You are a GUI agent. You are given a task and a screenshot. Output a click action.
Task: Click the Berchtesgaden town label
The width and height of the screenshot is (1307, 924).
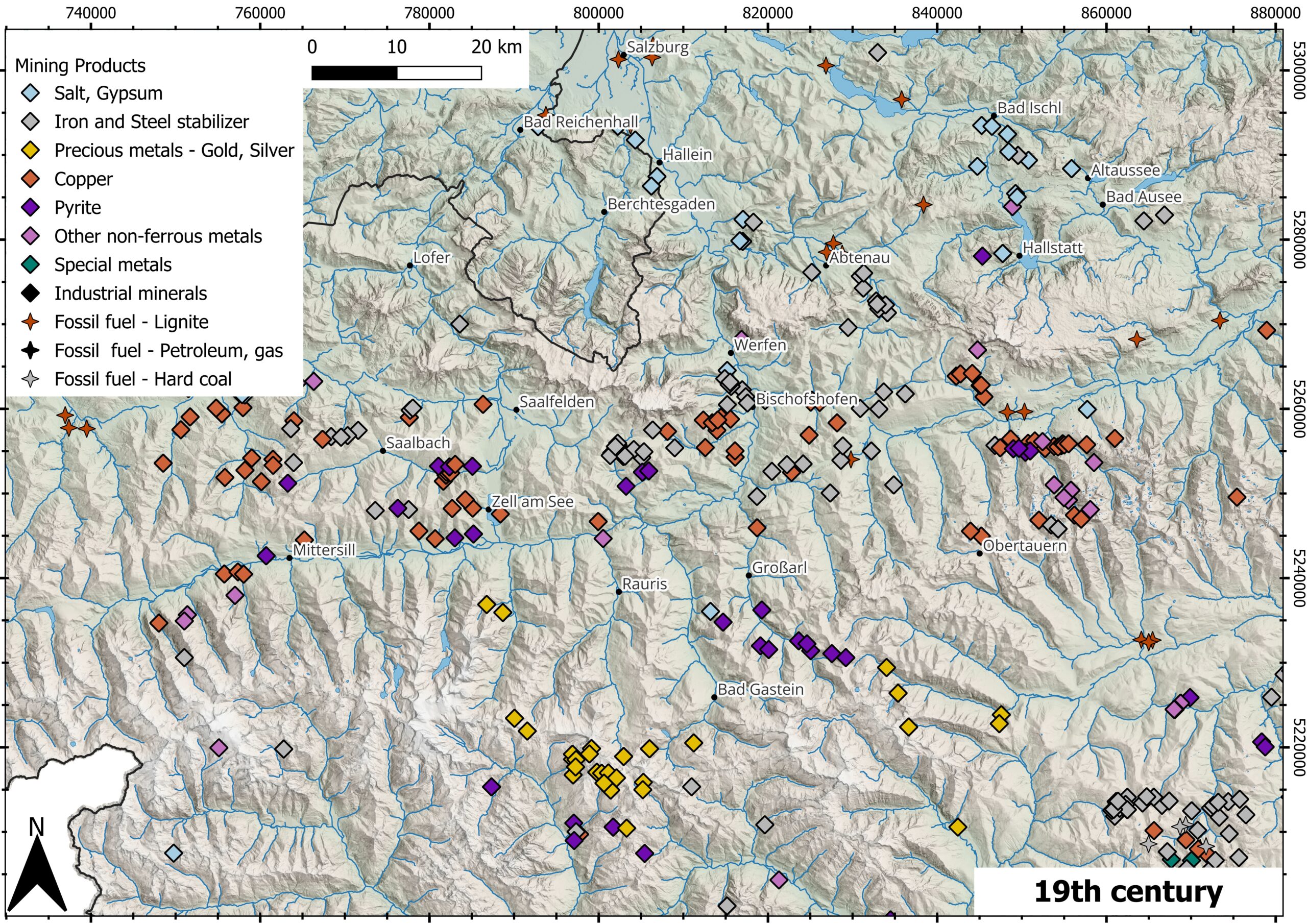point(661,204)
